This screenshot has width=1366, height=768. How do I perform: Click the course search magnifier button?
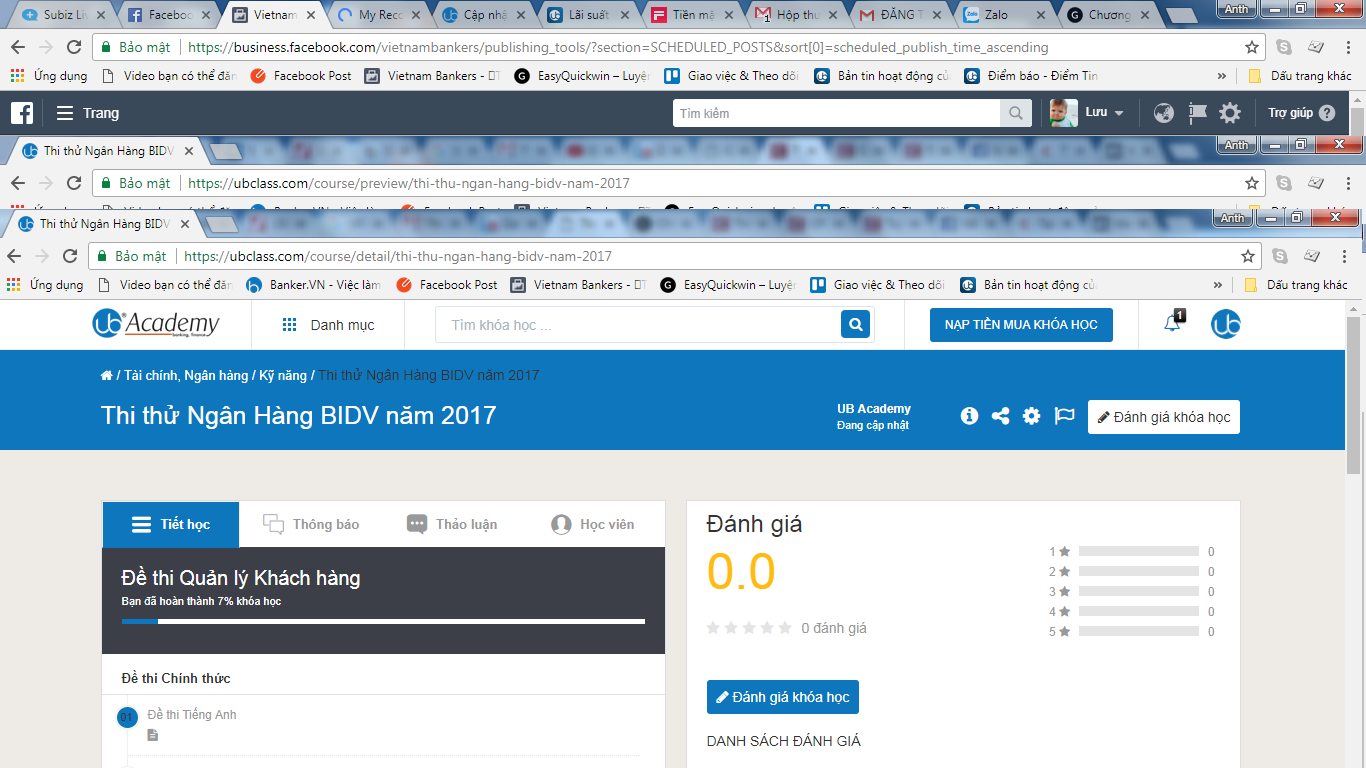[855, 324]
